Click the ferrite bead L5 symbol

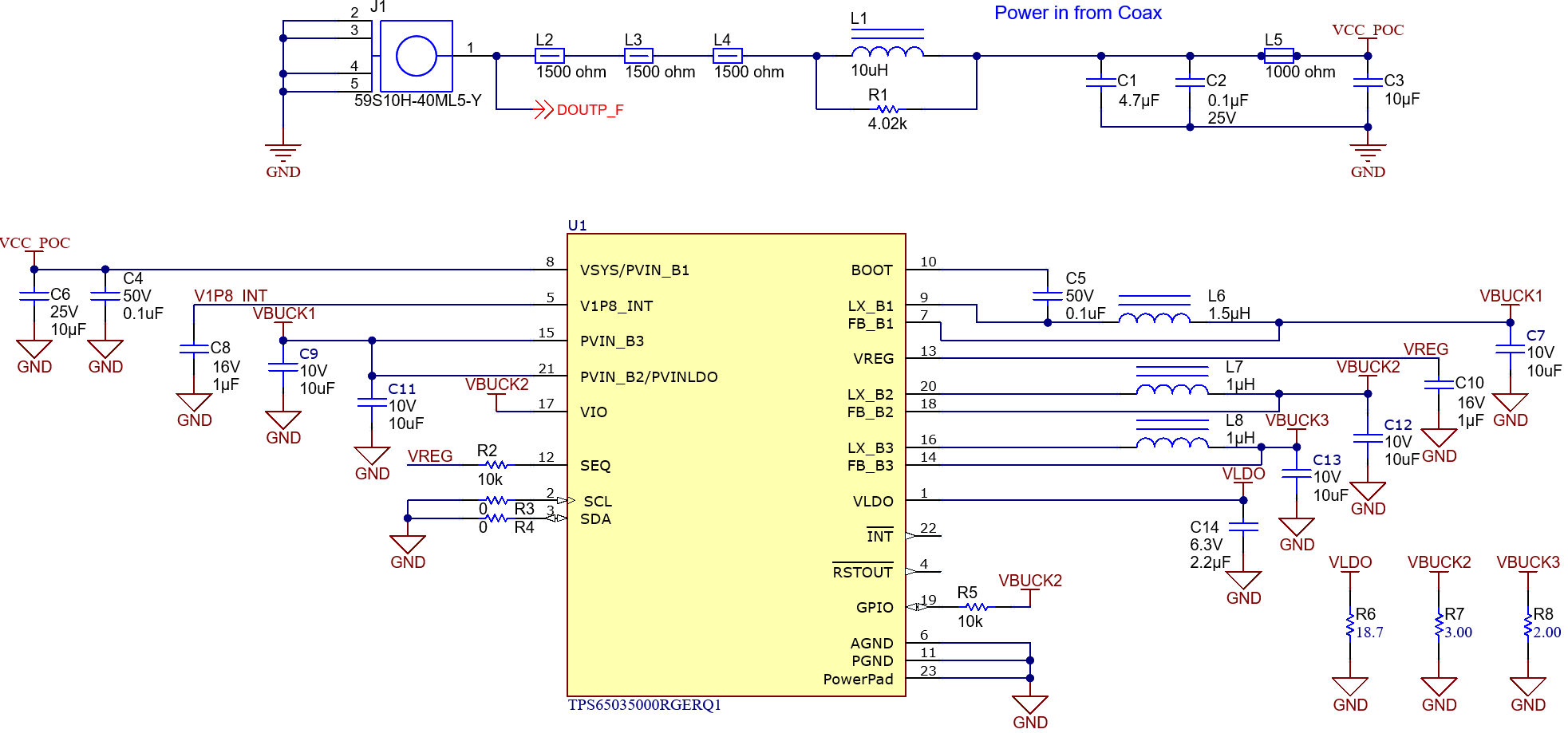click(1281, 54)
